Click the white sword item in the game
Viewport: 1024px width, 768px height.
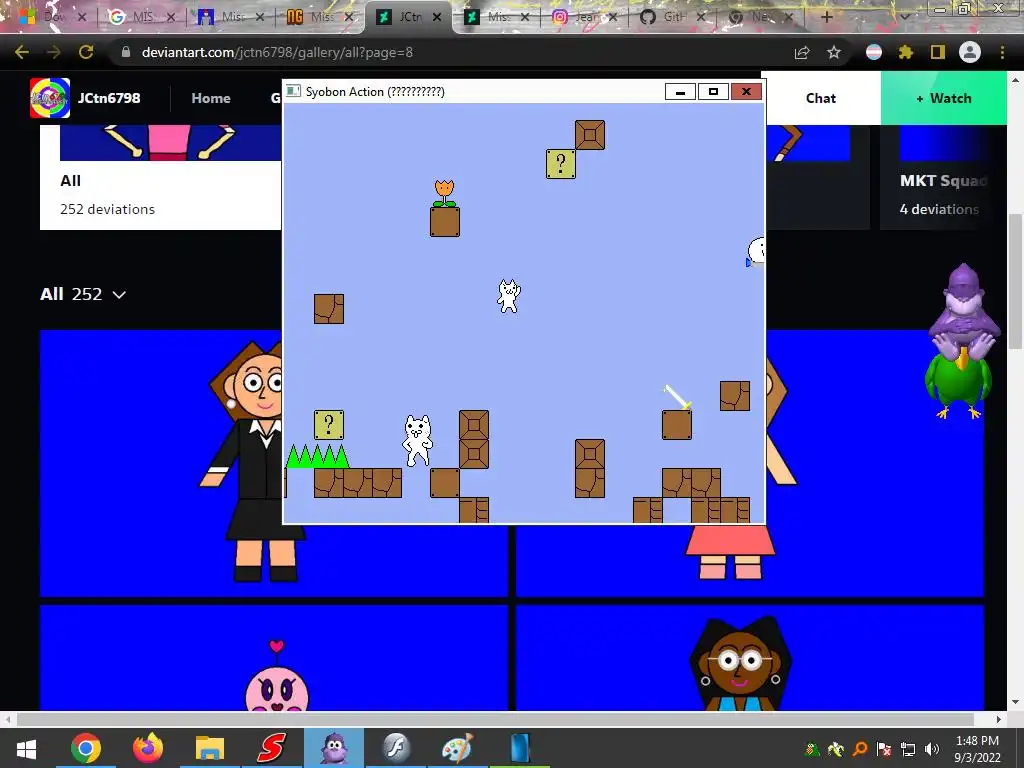pos(677,396)
